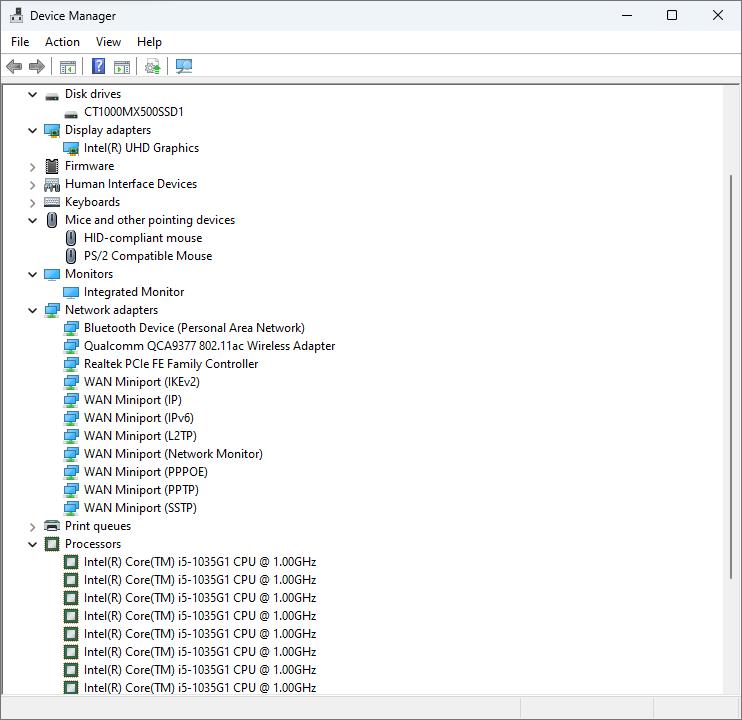Click the PS/2 Compatible Mouse icon
The width and height of the screenshot is (742, 720).
(71, 256)
